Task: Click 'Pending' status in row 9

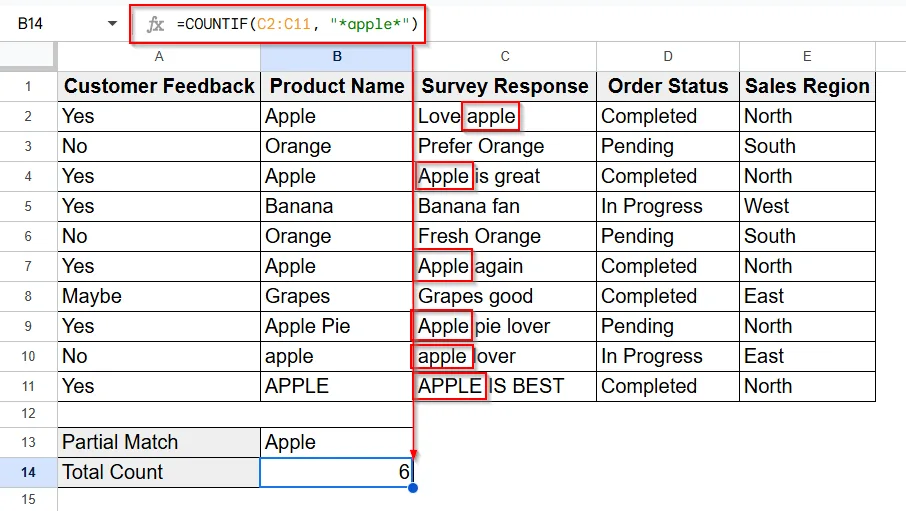Action: (668, 327)
